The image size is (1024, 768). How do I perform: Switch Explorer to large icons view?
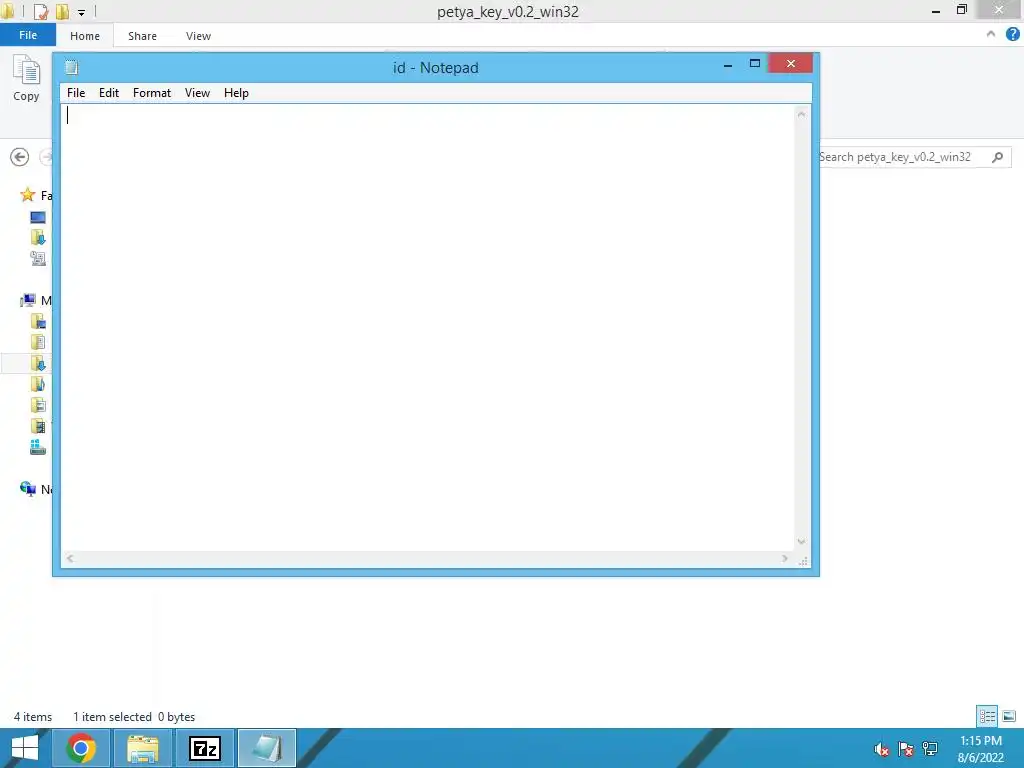tap(1009, 716)
